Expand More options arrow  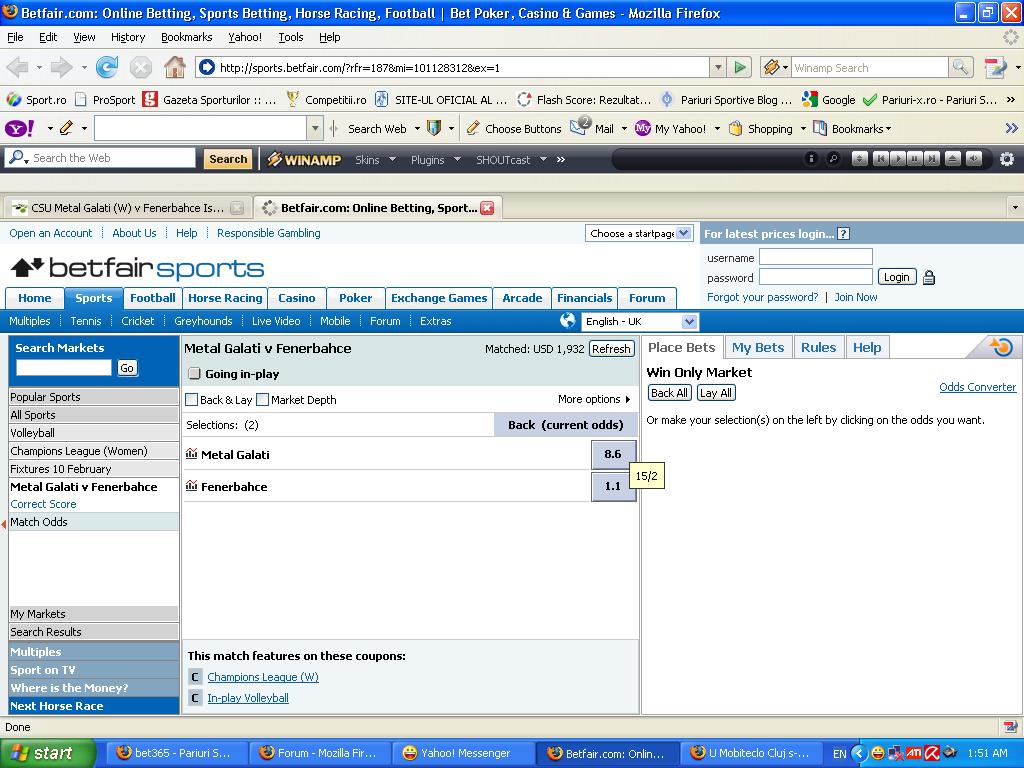628,399
